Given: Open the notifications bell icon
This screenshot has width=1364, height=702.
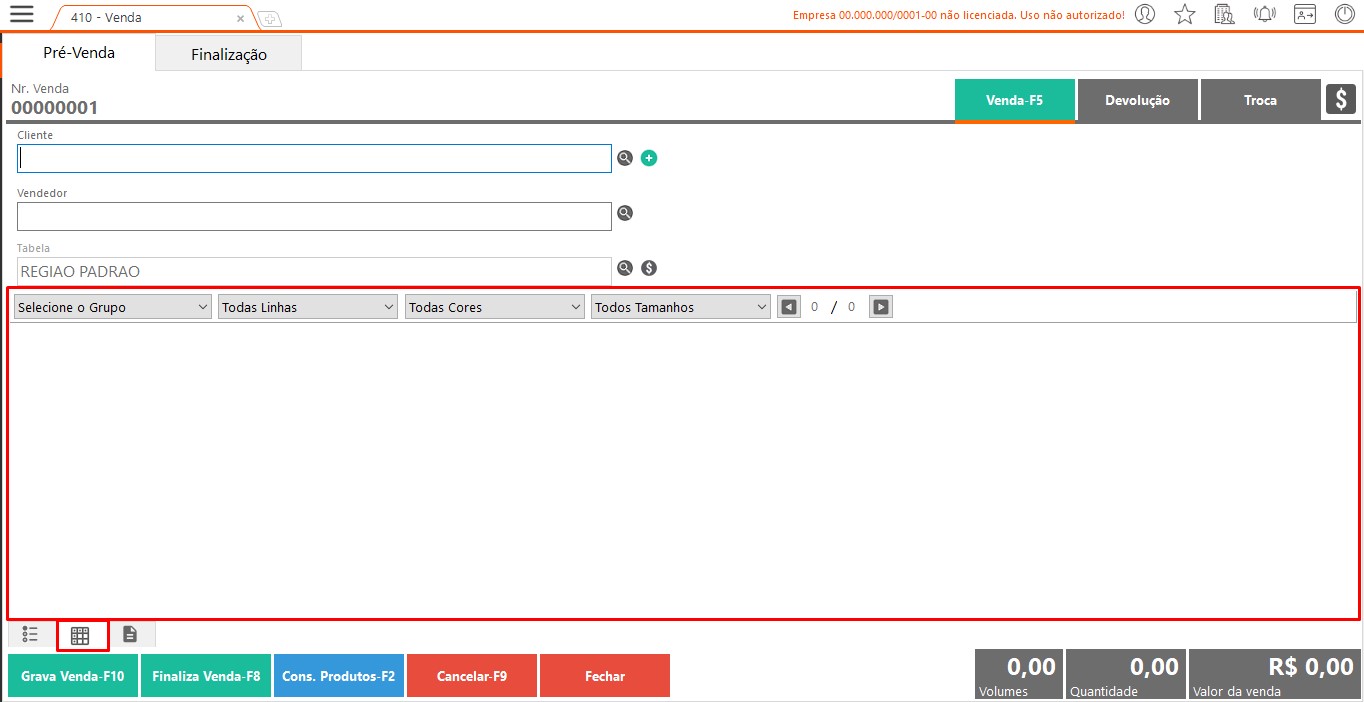Looking at the screenshot, I should (1264, 14).
